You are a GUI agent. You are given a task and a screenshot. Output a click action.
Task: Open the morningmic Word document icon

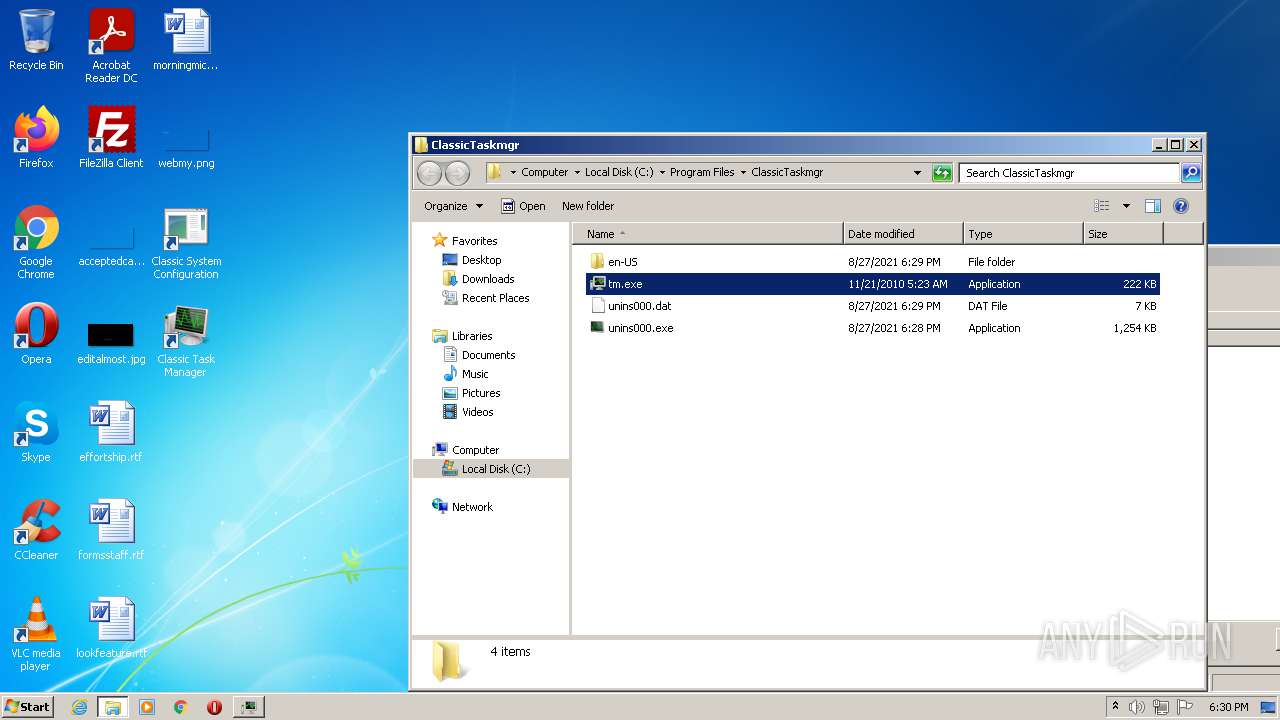click(x=186, y=41)
